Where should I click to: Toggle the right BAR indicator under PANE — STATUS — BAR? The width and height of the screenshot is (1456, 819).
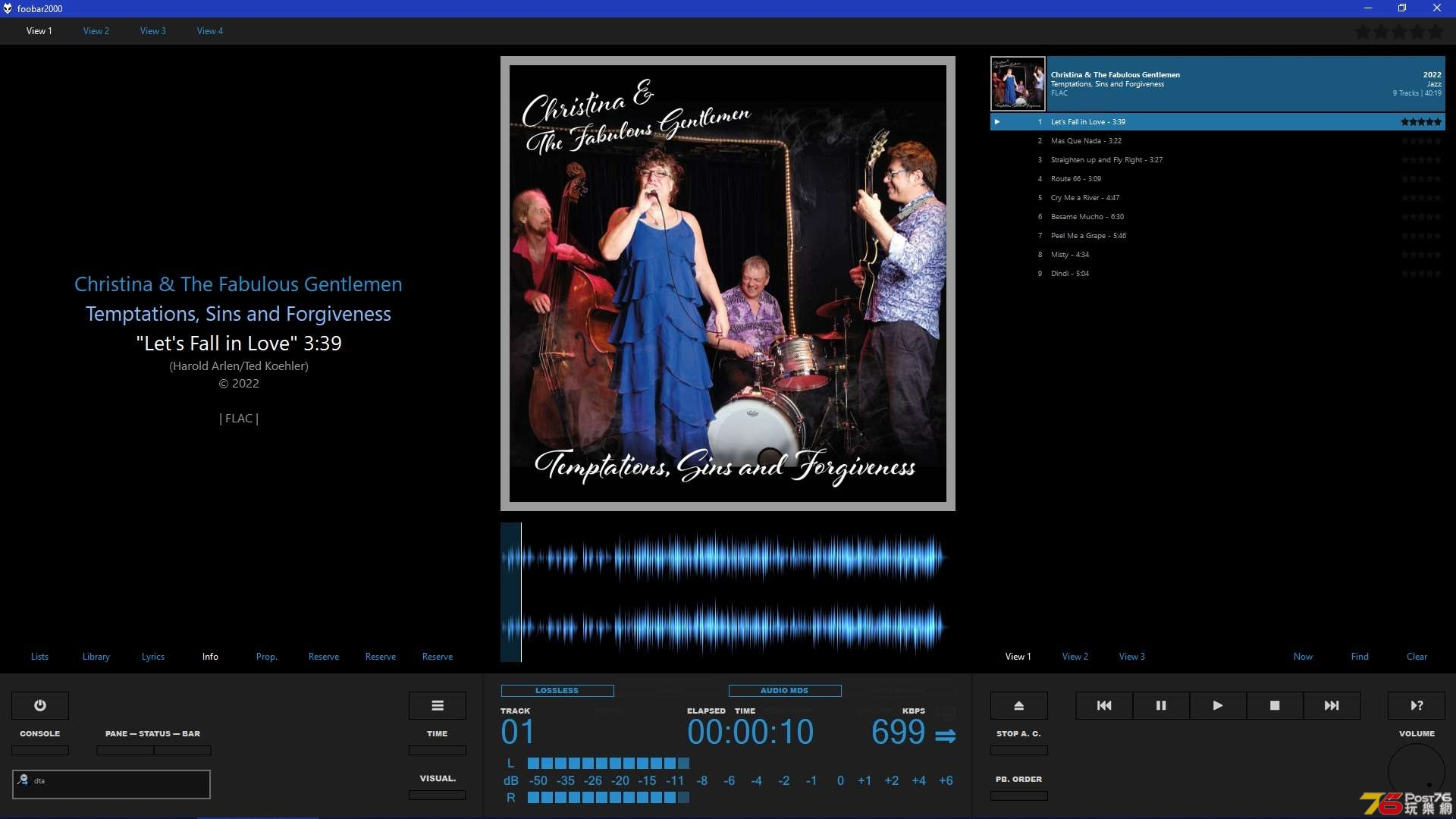(x=183, y=750)
